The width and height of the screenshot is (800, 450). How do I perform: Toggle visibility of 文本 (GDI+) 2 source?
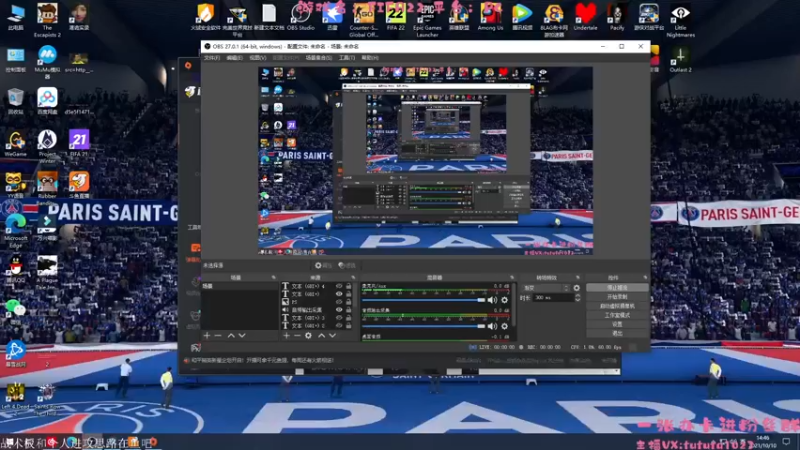(x=339, y=325)
